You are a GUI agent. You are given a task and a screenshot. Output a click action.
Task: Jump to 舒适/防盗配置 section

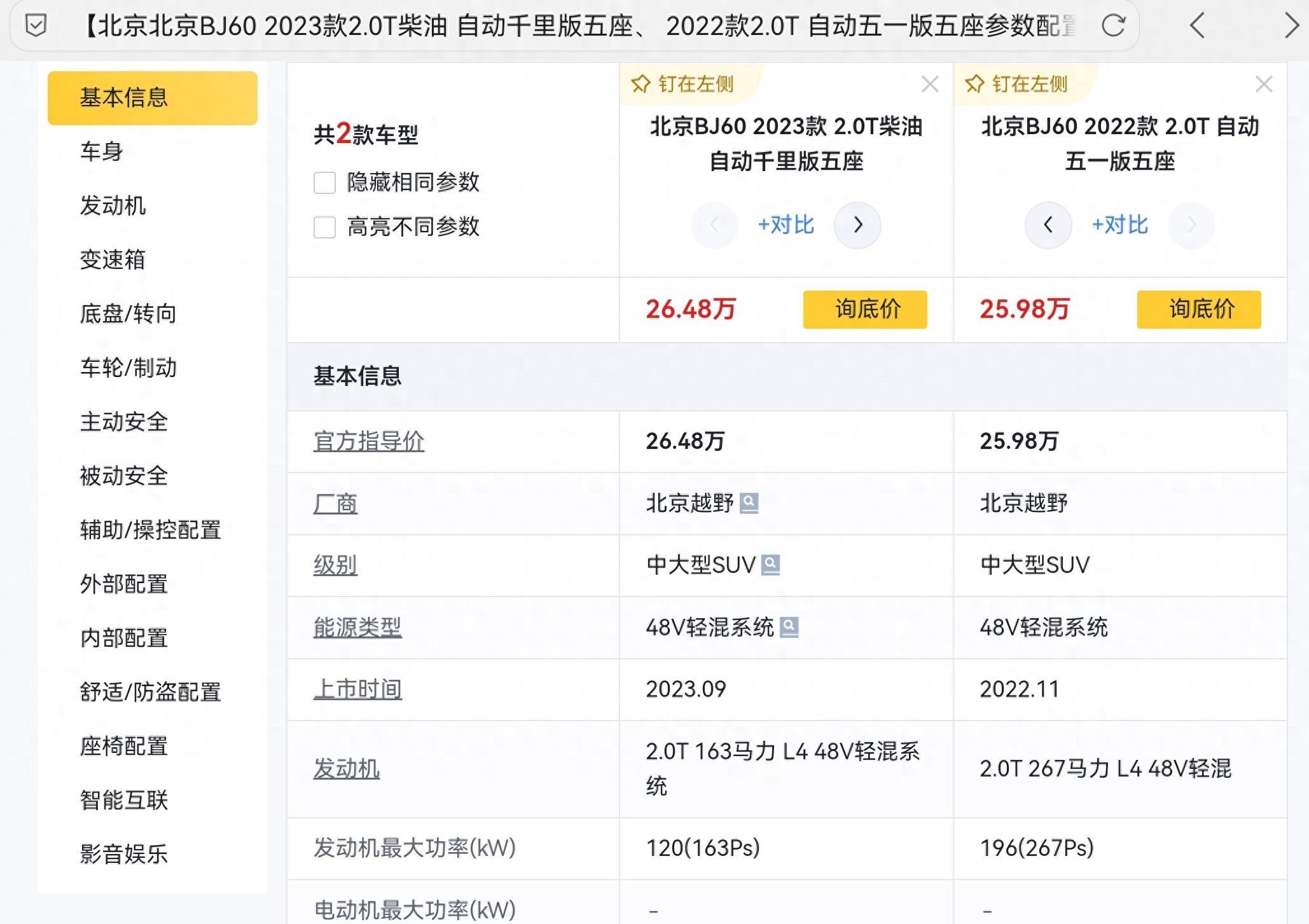click(x=150, y=693)
